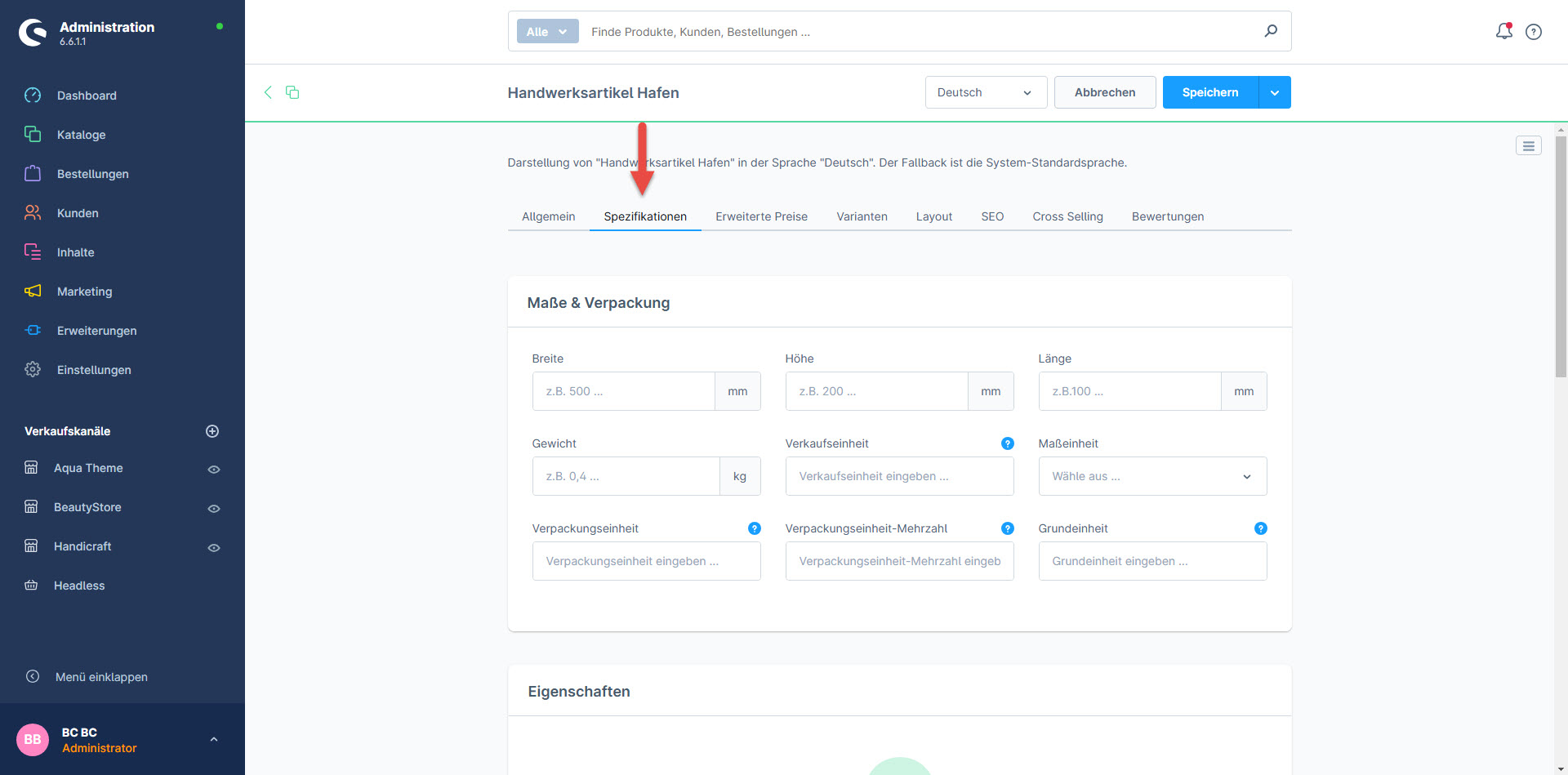Switch to the Erweiterte Preise tab
The width and height of the screenshot is (1568, 775).
click(761, 216)
